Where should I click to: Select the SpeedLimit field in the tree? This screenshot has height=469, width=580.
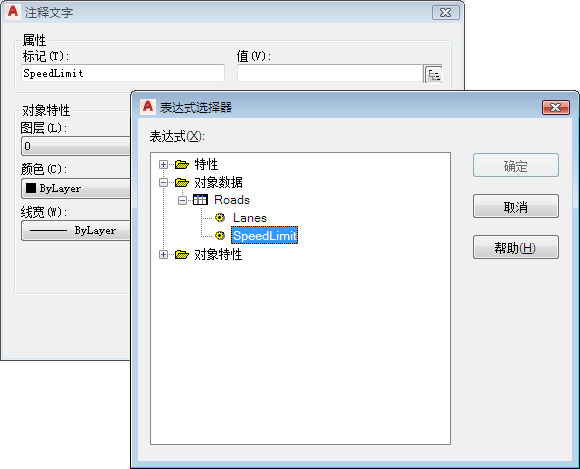pyautogui.click(x=264, y=235)
